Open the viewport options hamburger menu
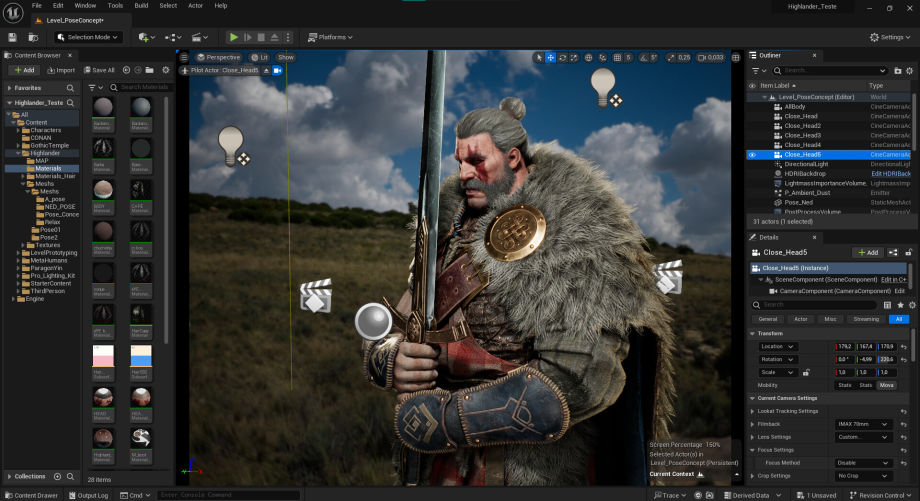 coord(184,57)
